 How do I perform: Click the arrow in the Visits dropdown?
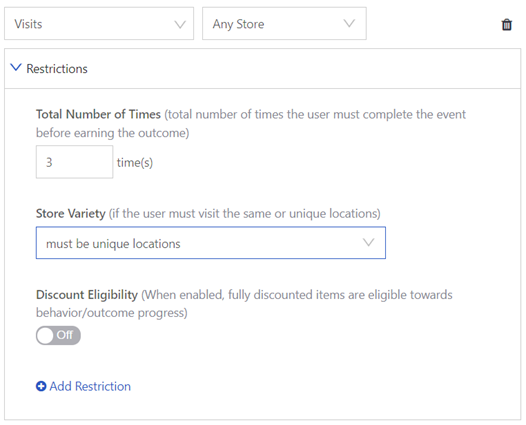click(180, 24)
